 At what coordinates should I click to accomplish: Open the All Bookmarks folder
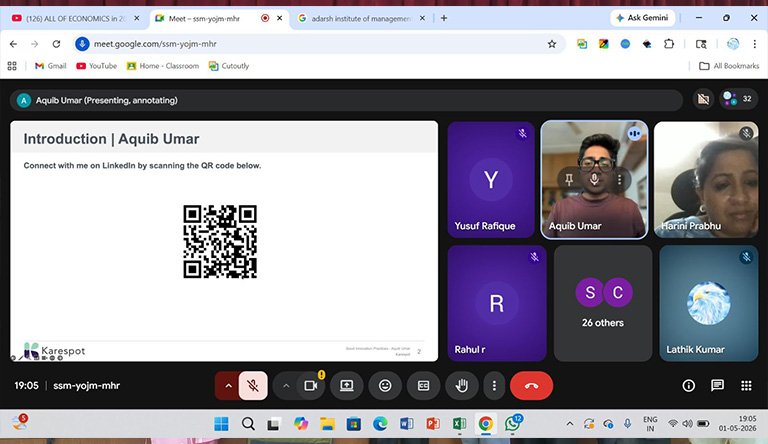[729, 66]
